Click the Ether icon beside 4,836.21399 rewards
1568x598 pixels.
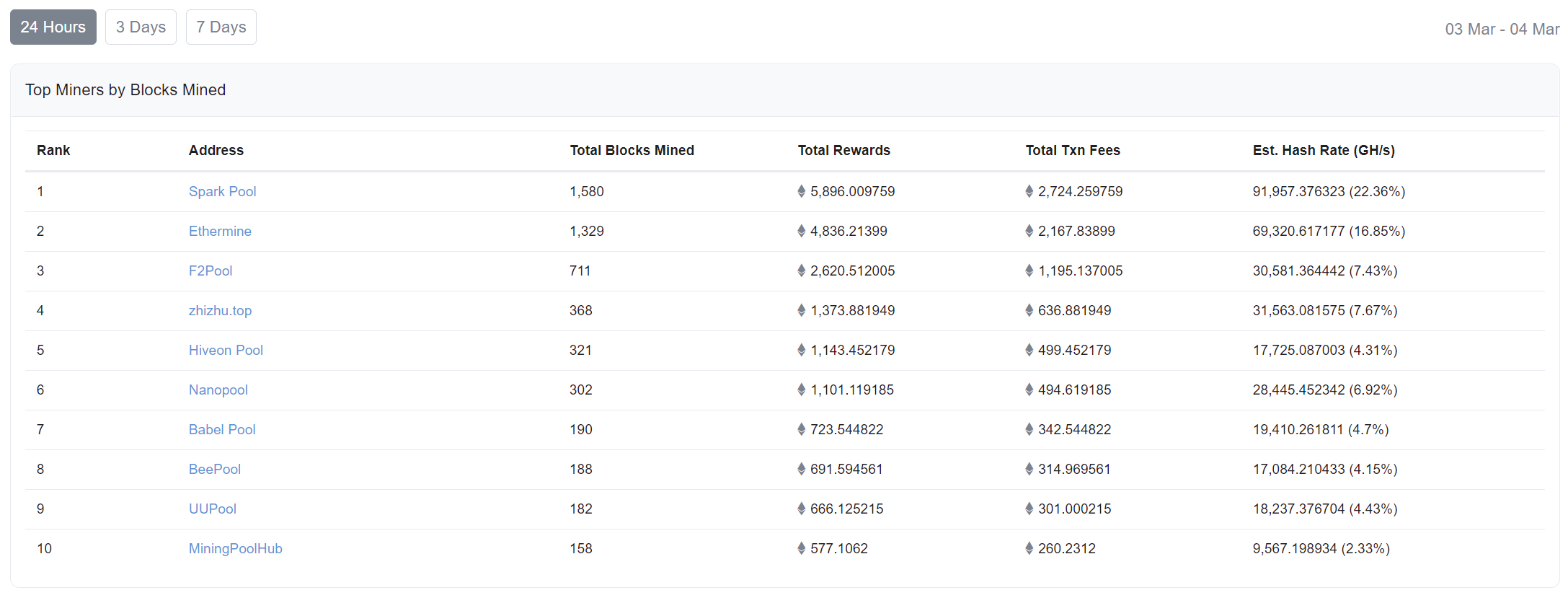point(802,231)
